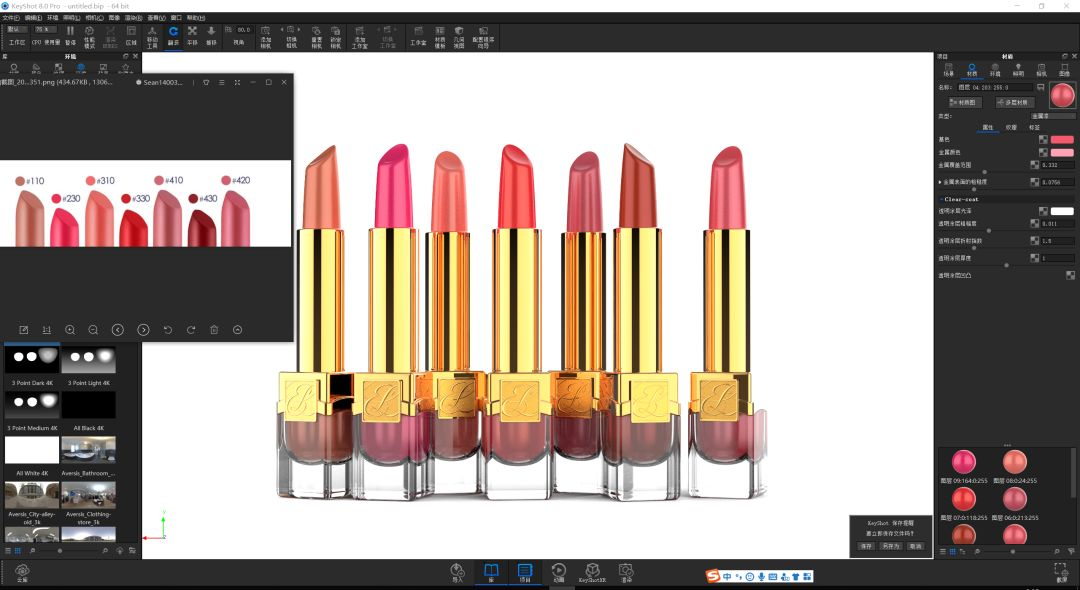Open the Cloud library icon

pyautogui.click(x=22, y=570)
